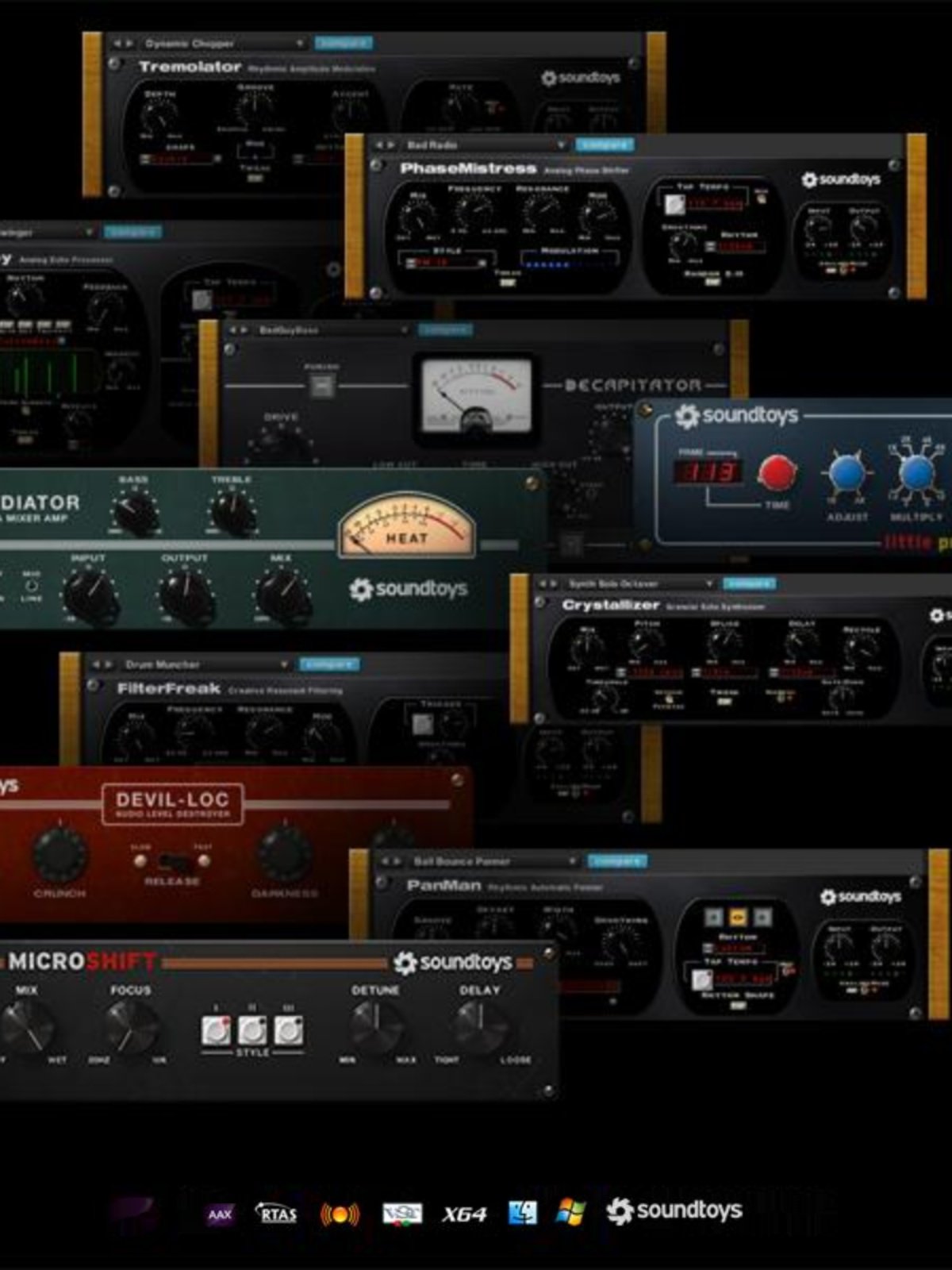Click the AAX format icon
952x1270 pixels.
click(x=220, y=1214)
